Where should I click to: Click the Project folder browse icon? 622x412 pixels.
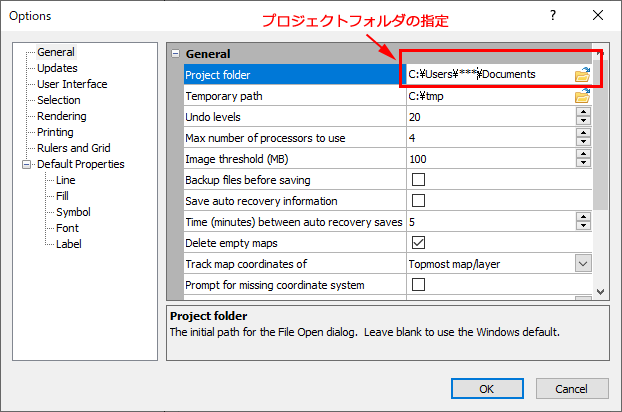582,74
